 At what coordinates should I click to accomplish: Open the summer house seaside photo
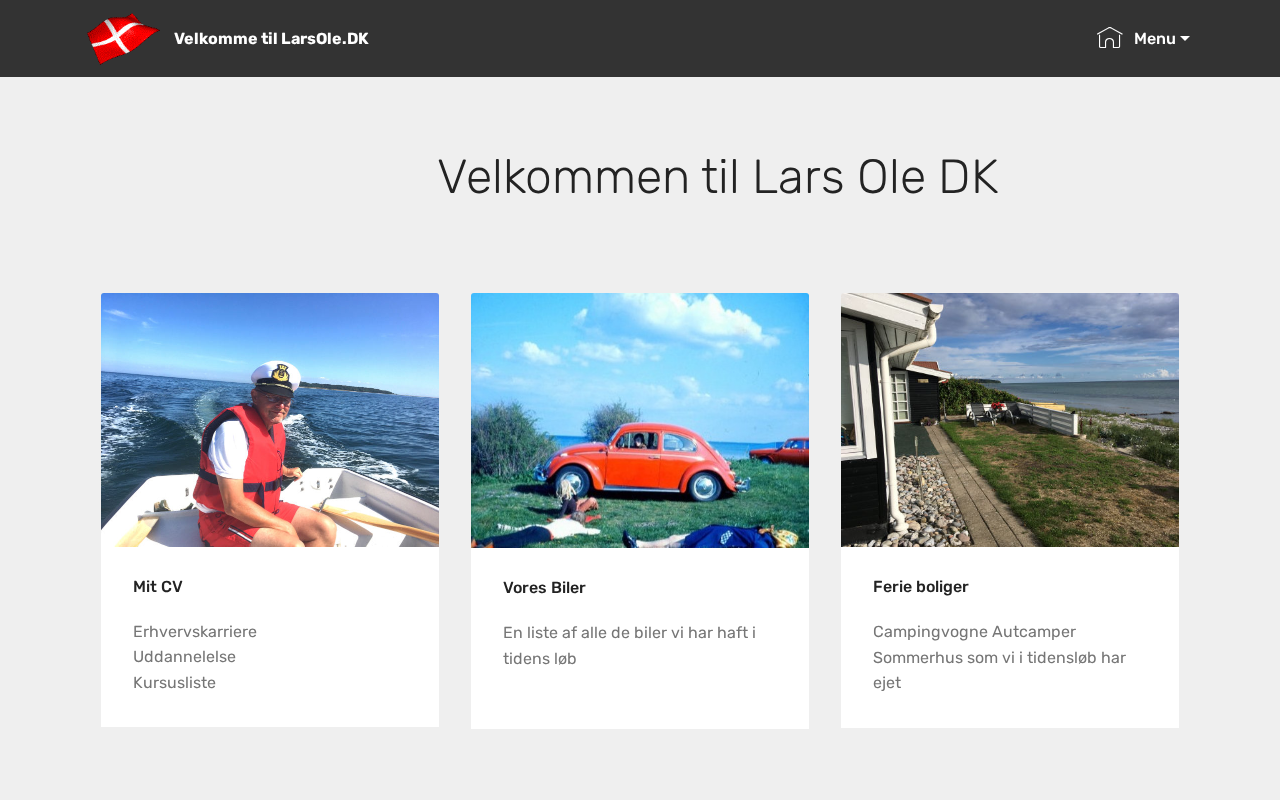pos(1010,420)
